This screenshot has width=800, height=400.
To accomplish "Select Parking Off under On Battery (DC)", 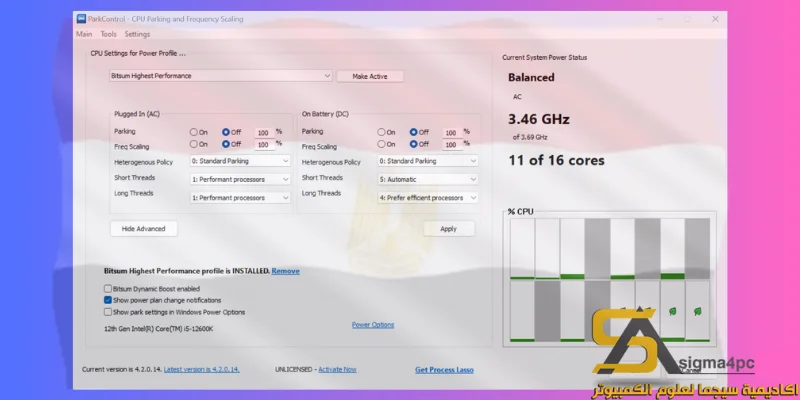I will pos(419,132).
